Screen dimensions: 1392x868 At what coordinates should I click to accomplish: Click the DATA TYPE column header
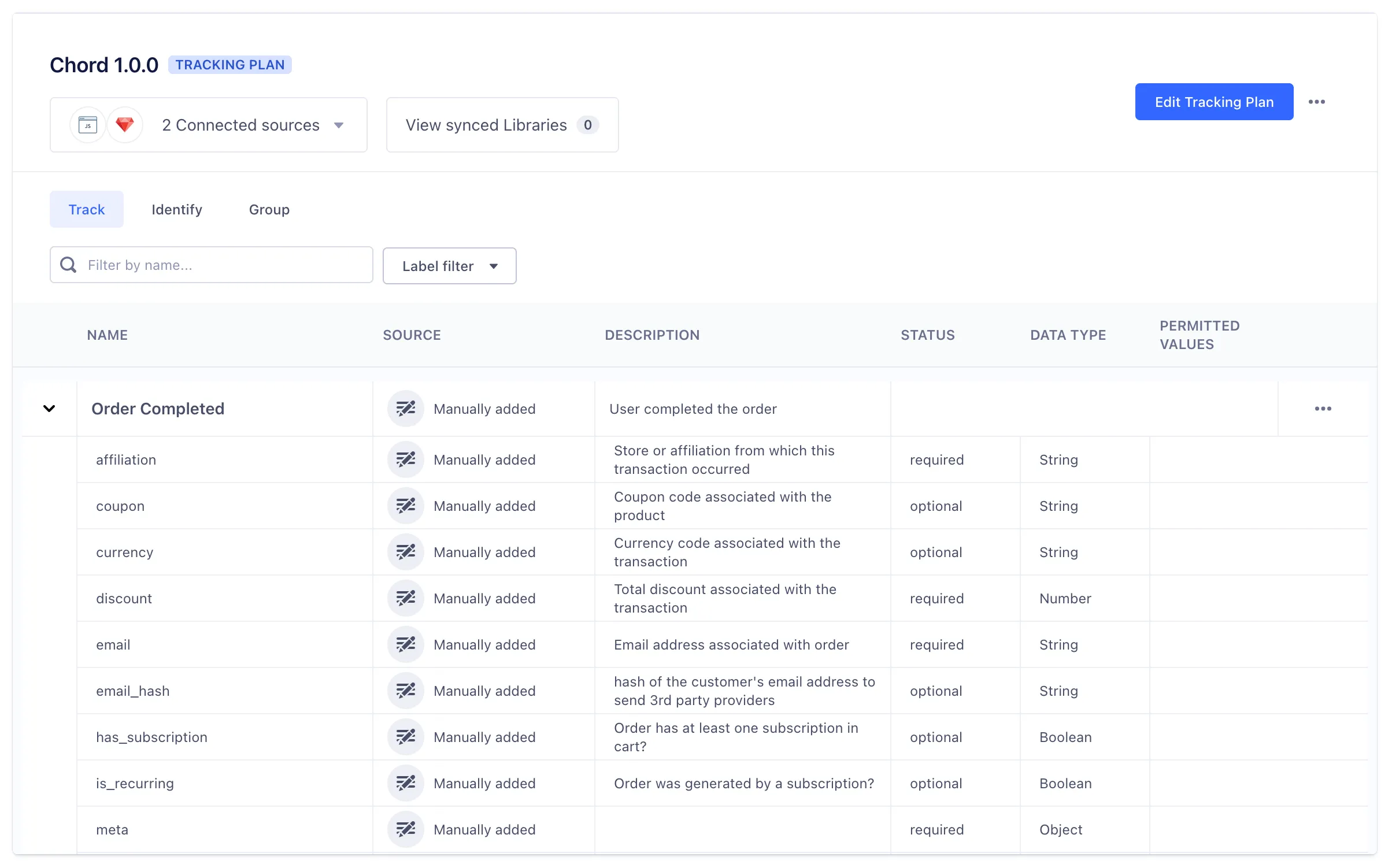(1068, 335)
